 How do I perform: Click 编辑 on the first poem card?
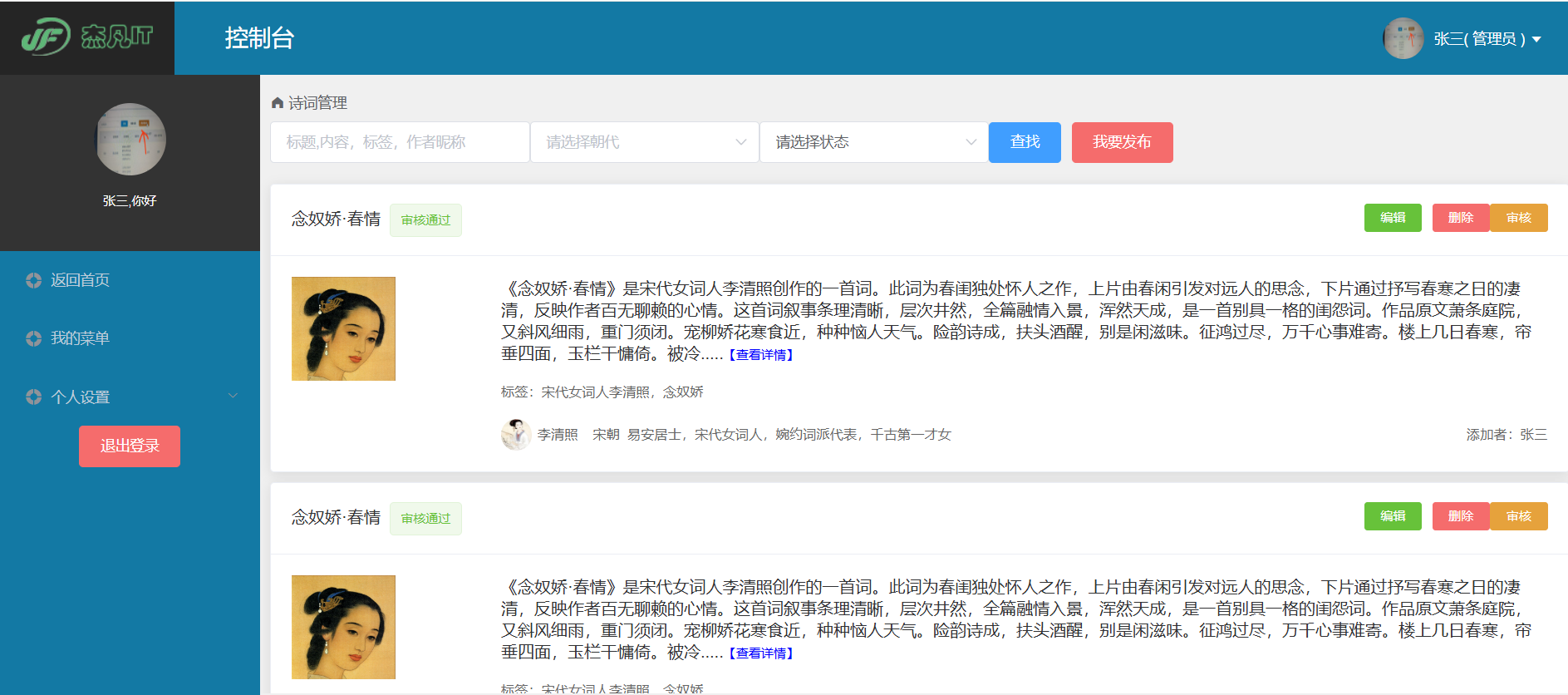1393,218
